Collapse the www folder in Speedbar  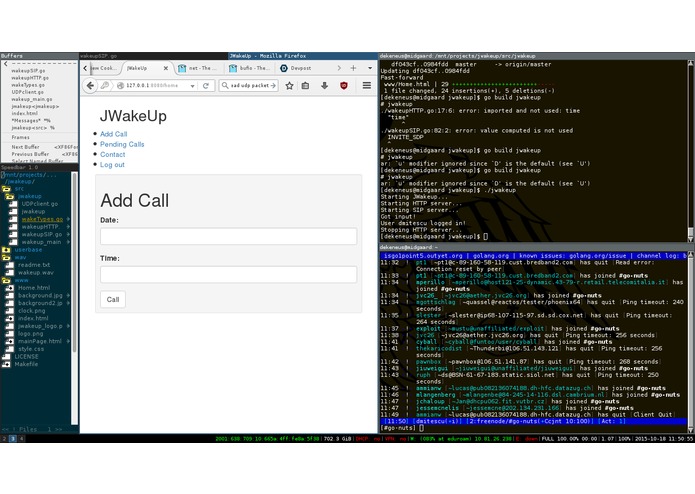pos(6,280)
